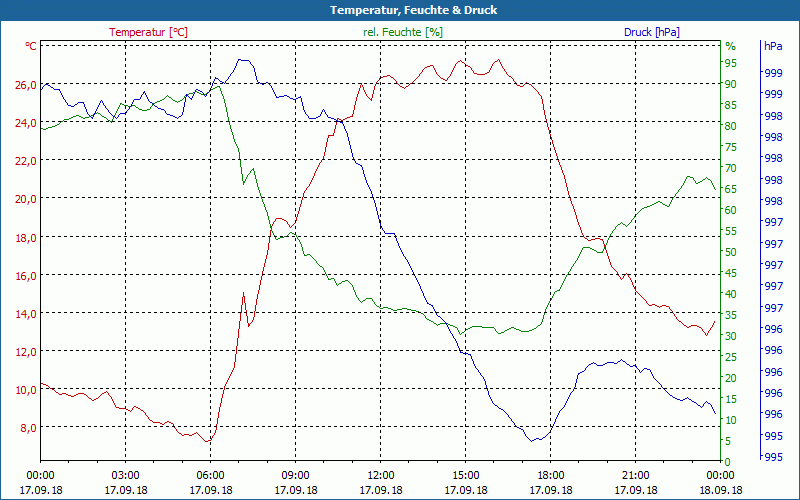Click temperature axis value "10,0"
The image size is (800, 500).
click(x=26, y=390)
